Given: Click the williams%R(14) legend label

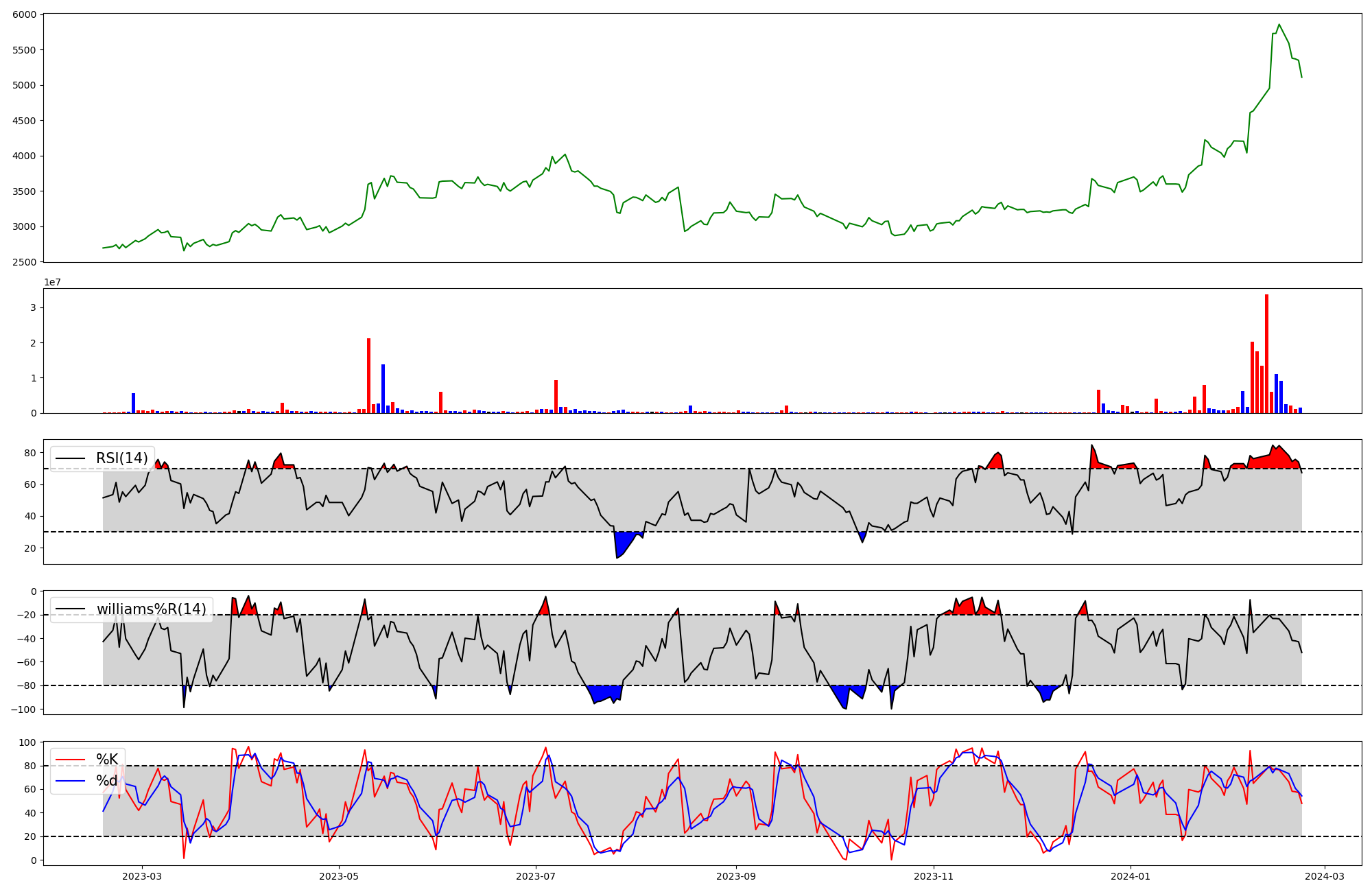Looking at the screenshot, I should [151, 609].
